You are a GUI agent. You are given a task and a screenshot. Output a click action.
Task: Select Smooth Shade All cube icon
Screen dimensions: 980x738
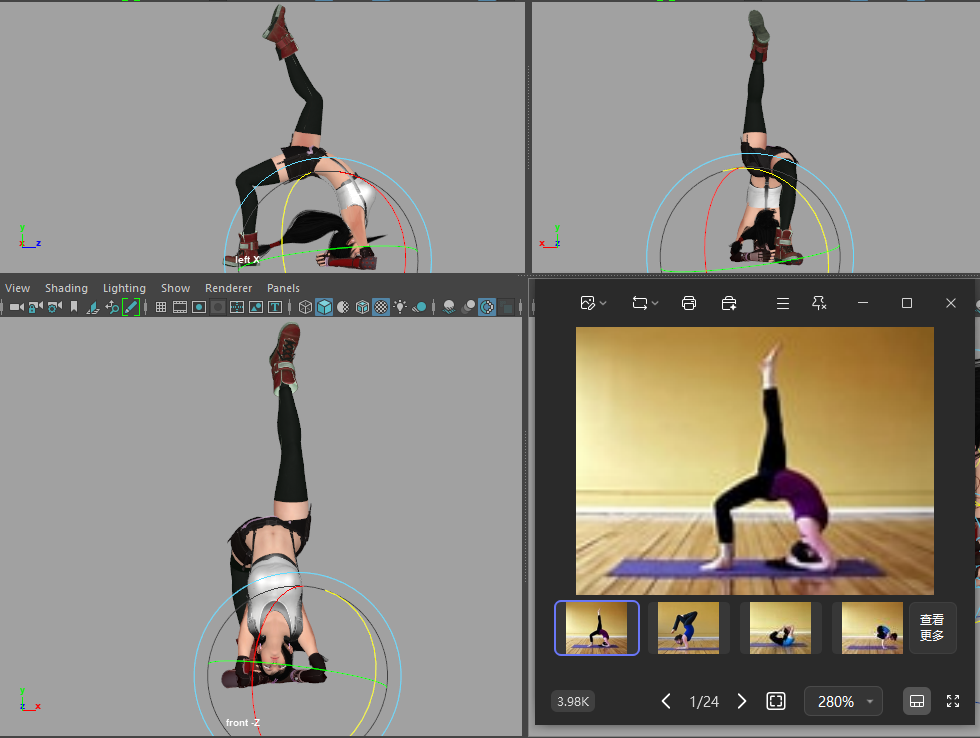pos(324,307)
